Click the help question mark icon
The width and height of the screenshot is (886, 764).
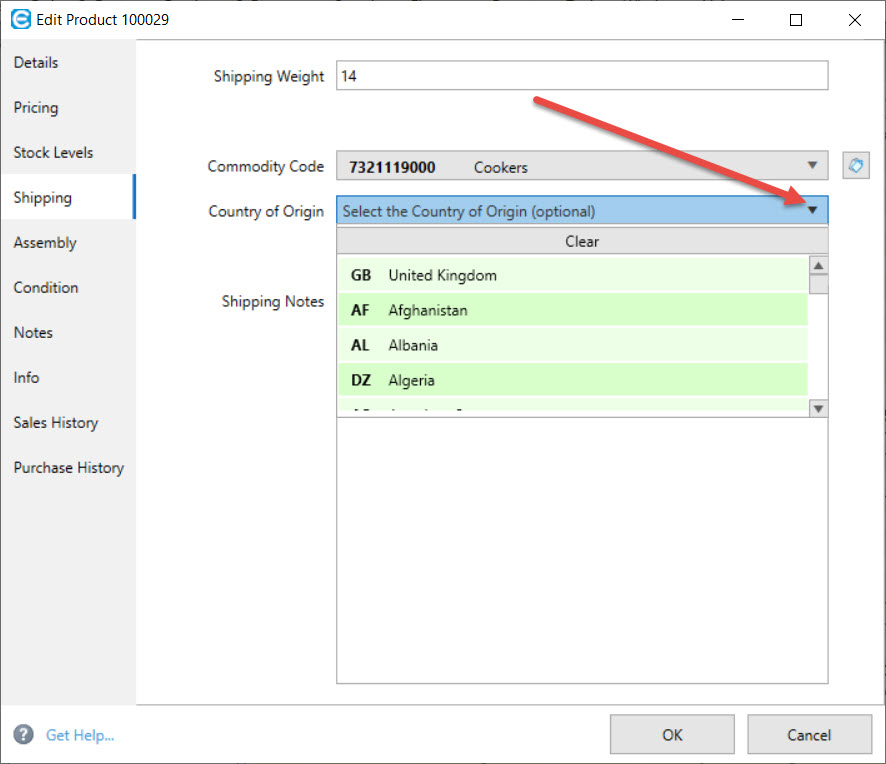coord(23,735)
